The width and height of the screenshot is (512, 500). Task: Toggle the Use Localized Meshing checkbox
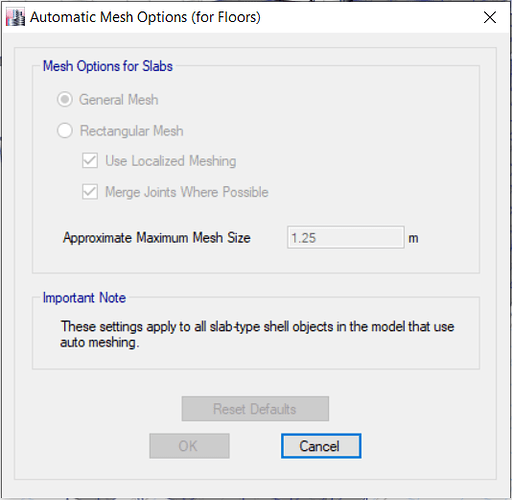(90, 161)
